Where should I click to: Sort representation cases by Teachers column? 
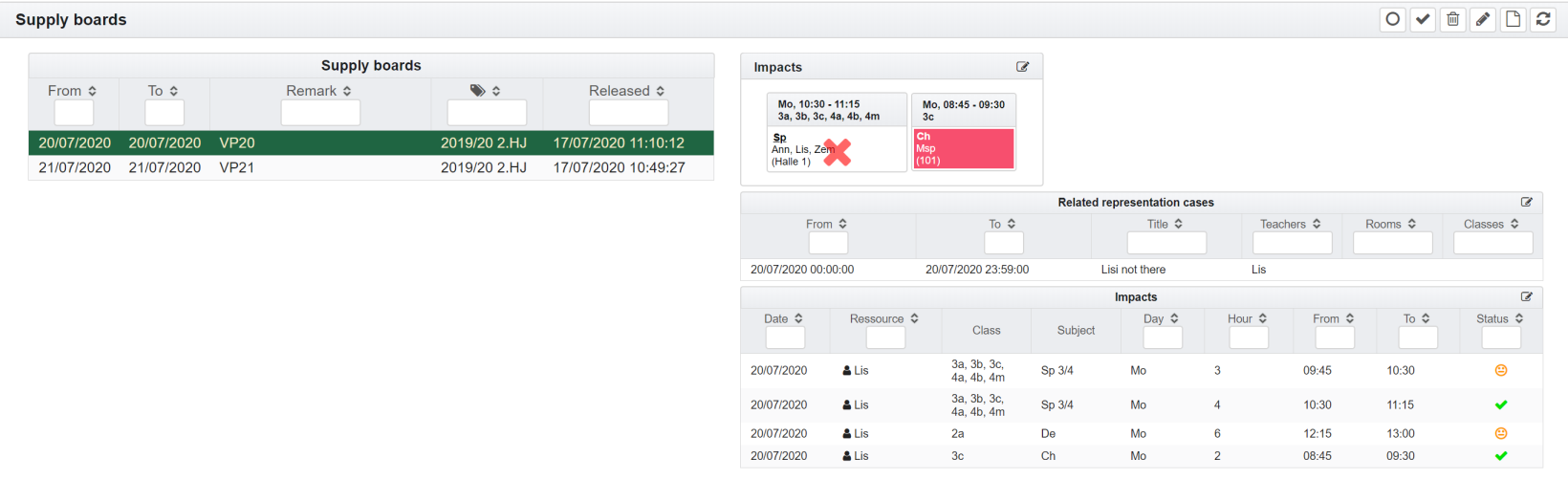[1291, 224]
